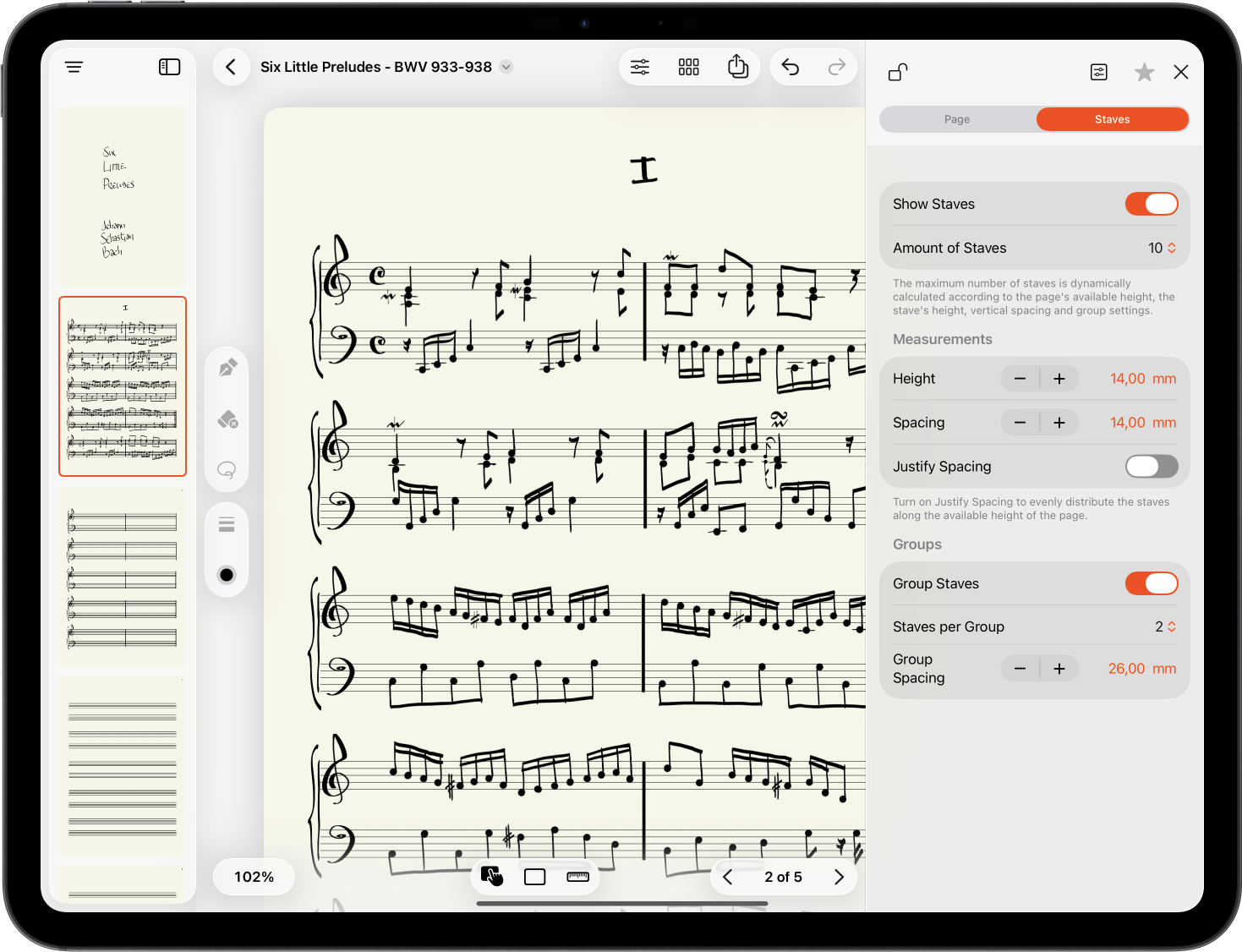This screenshot has width=1242, height=952.
Task: Increase the Group Spacing value
Action: pos(1059,669)
